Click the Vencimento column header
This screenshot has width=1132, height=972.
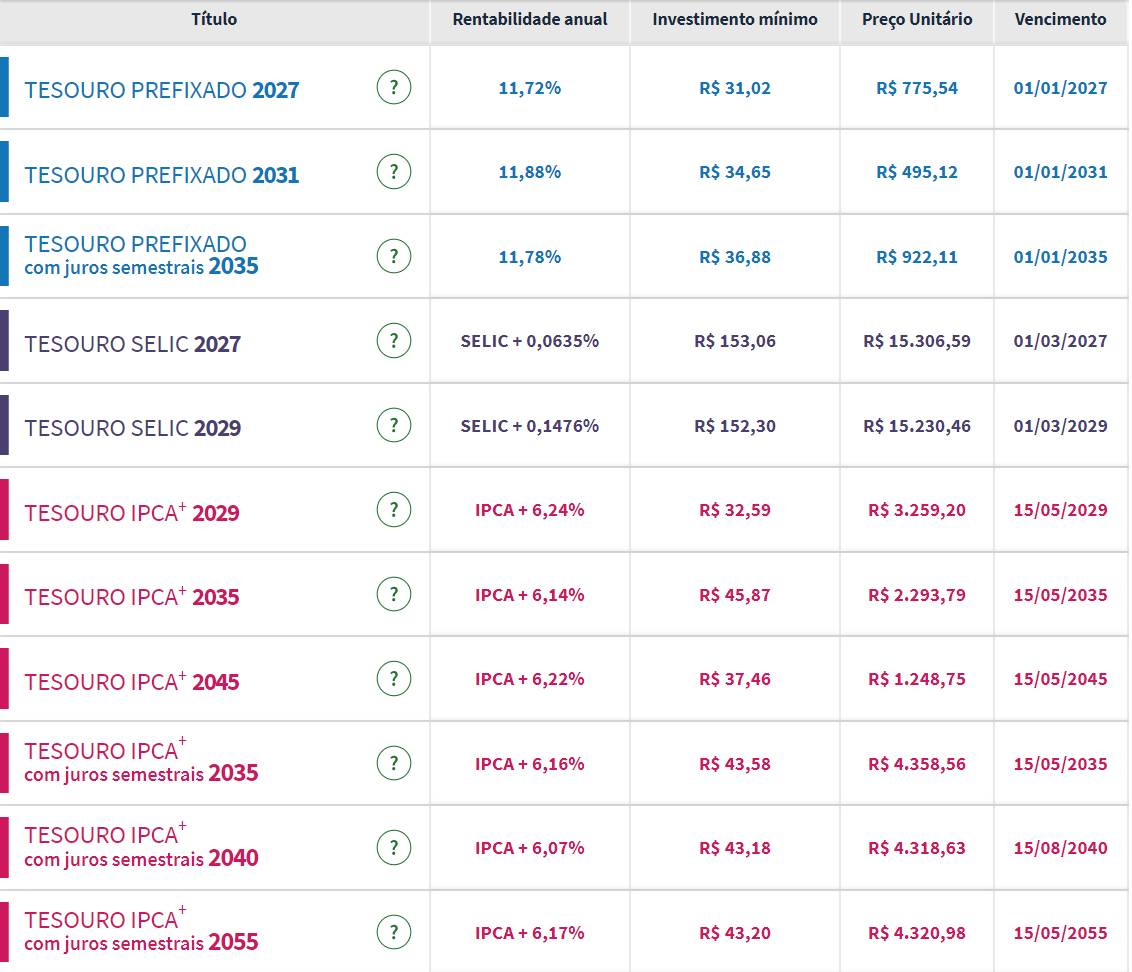(x=1060, y=20)
